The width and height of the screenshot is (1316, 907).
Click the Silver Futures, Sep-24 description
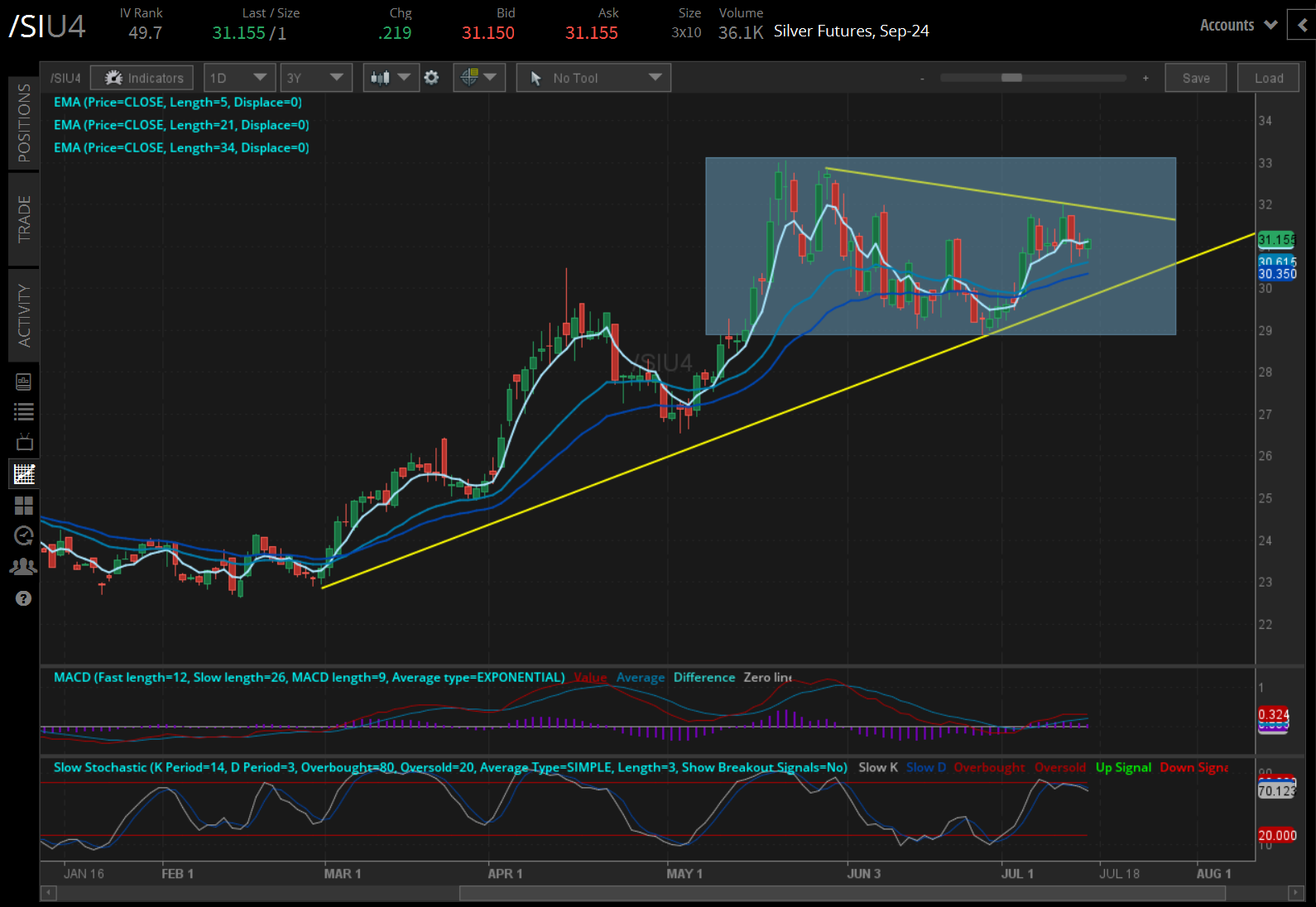click(x=852, y=31)
